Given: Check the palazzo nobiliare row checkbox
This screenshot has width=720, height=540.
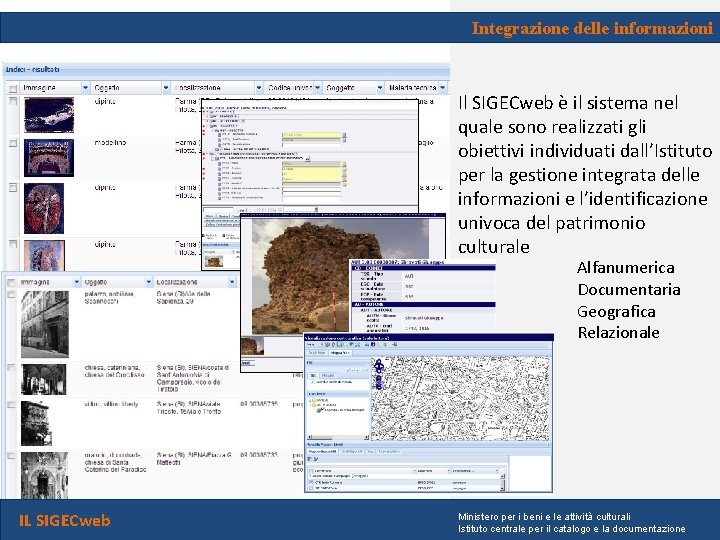Looking at the screenshot, I should point(11,294).
